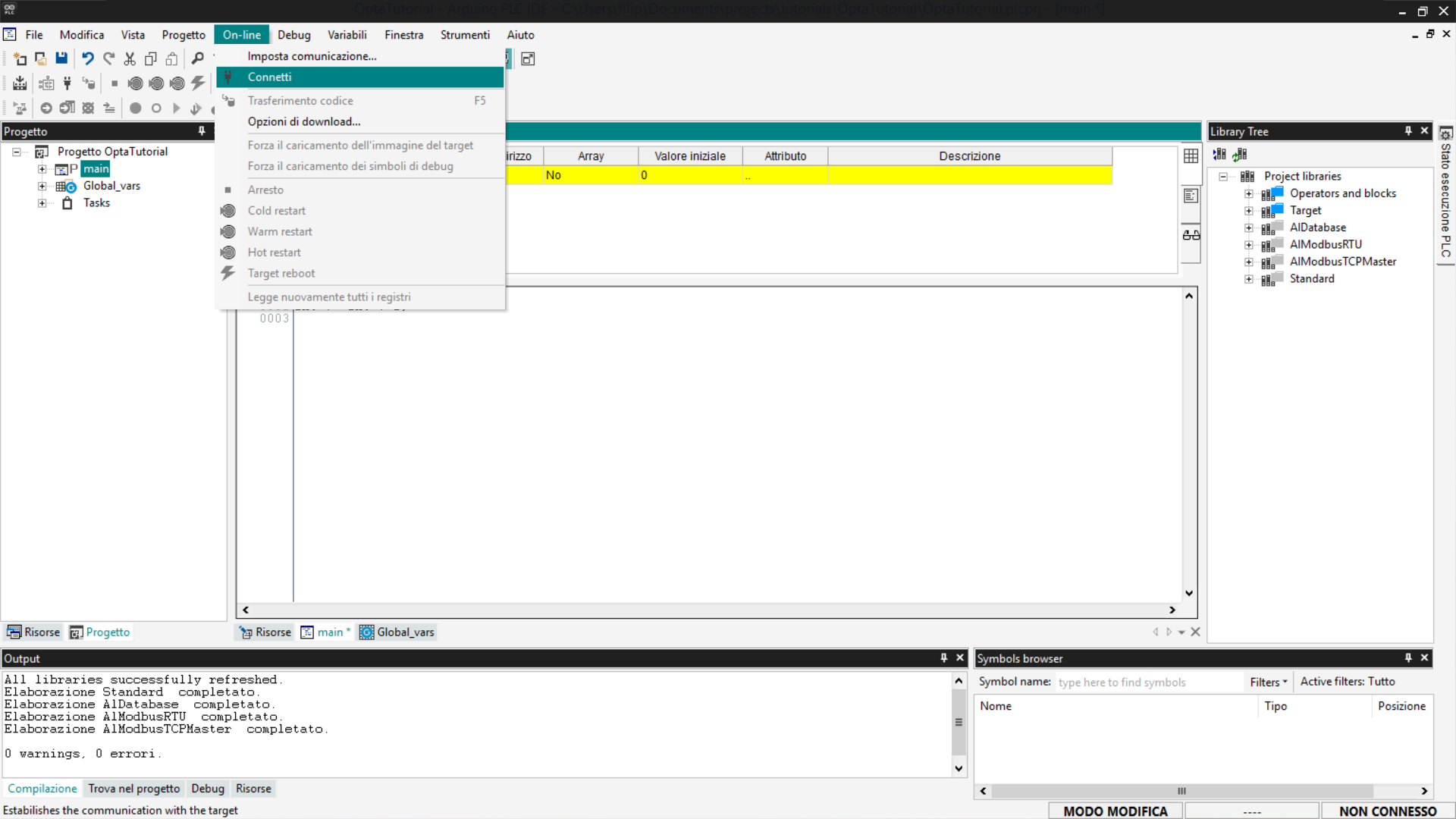Click the Save project floppy icon
The width and height of the screenshot is (1456, 819).
coord(61,58)
